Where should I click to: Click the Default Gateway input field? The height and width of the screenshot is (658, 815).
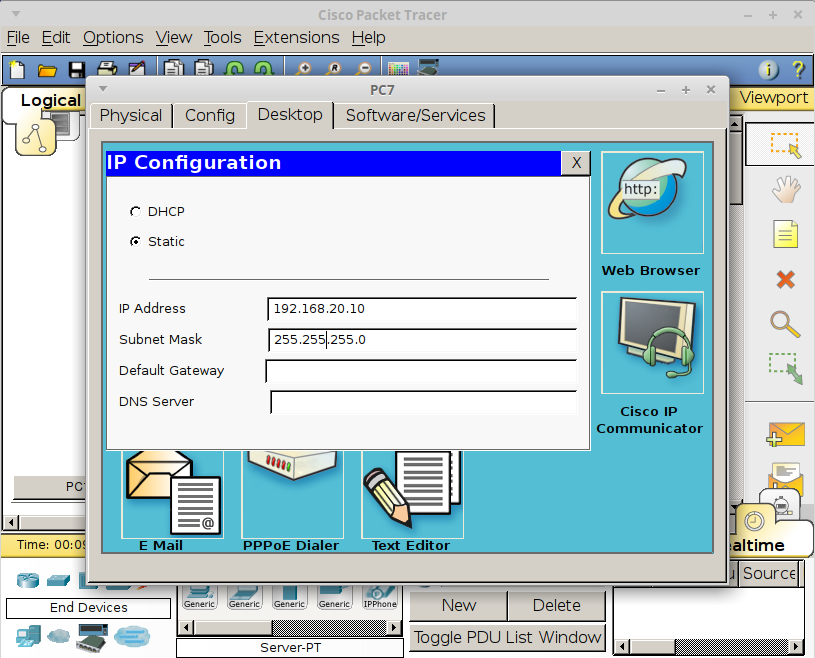point(421,371)
